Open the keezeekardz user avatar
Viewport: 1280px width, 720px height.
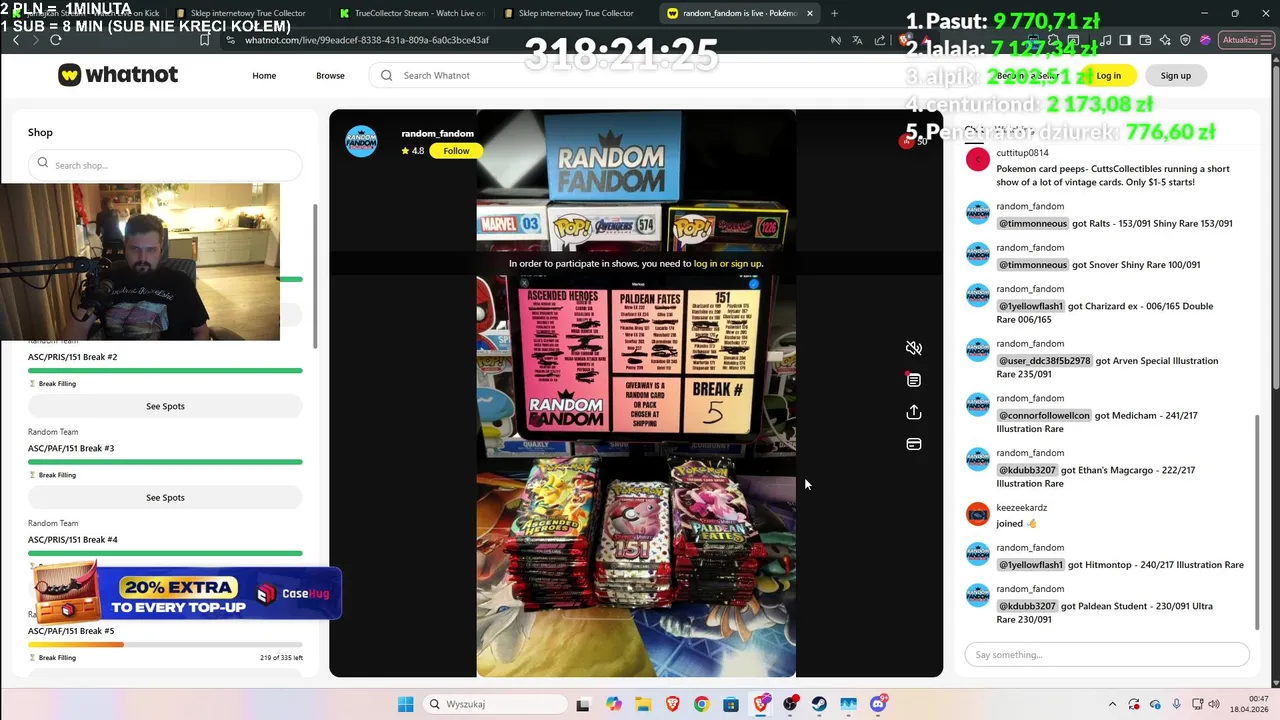tap(978, 514)
